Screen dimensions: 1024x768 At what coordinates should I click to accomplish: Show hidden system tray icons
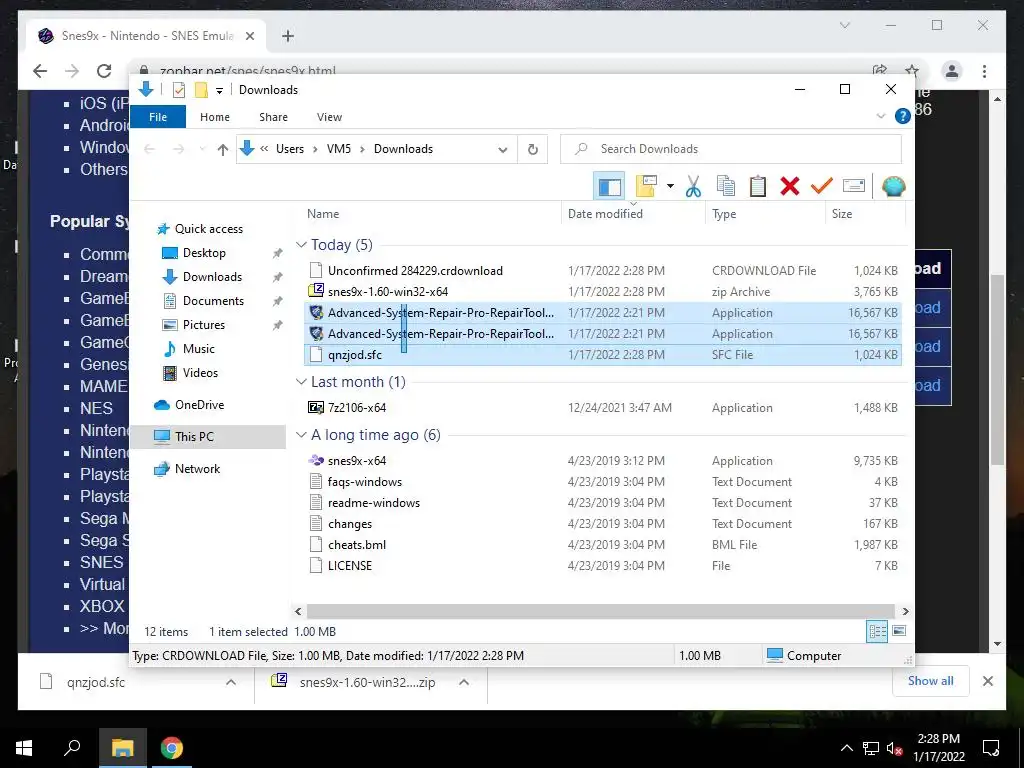[846, 748]
